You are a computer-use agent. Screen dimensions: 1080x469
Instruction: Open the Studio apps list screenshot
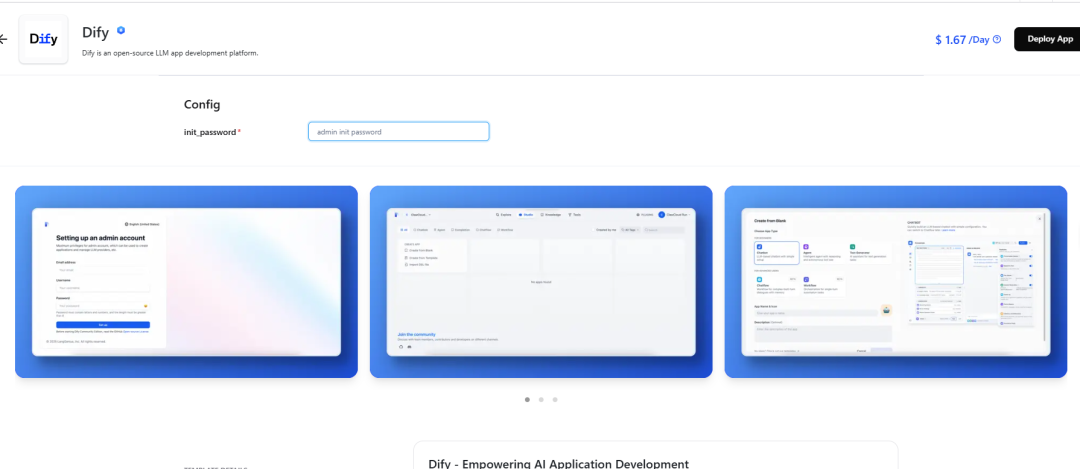tap(541, 281)
